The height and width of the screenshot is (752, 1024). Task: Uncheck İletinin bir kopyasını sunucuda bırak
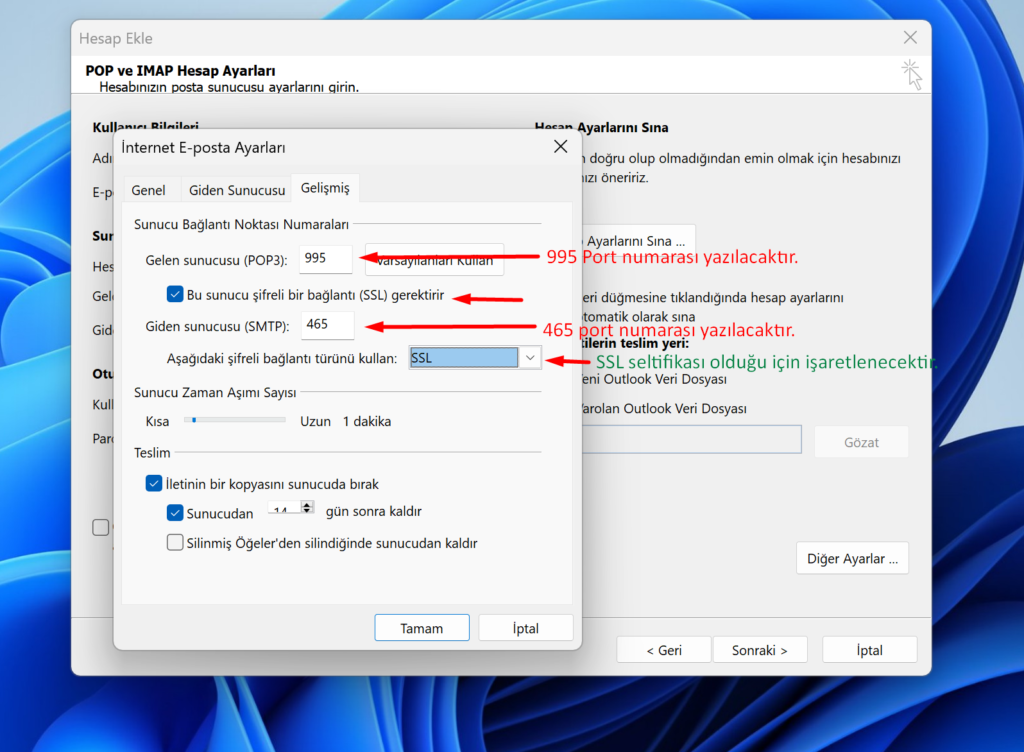point(154,484)
